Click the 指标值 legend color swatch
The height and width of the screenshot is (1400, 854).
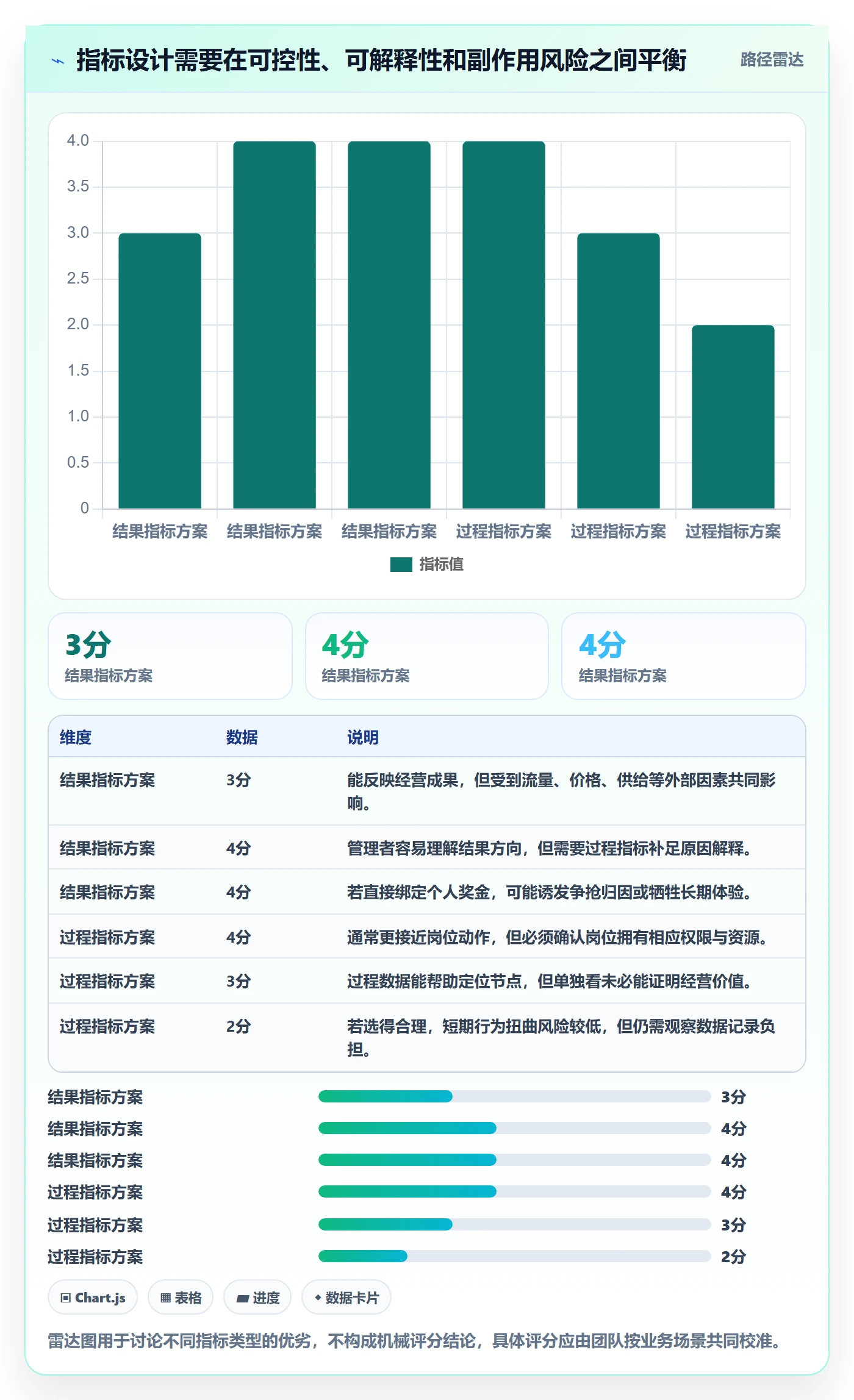[x=401, y=565]
